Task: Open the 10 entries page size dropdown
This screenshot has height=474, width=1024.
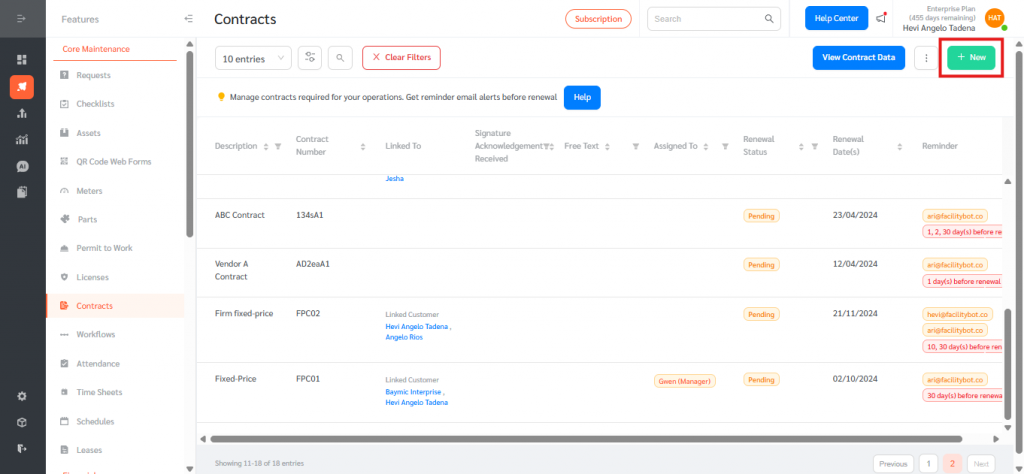Action: [x=253, y=58]
